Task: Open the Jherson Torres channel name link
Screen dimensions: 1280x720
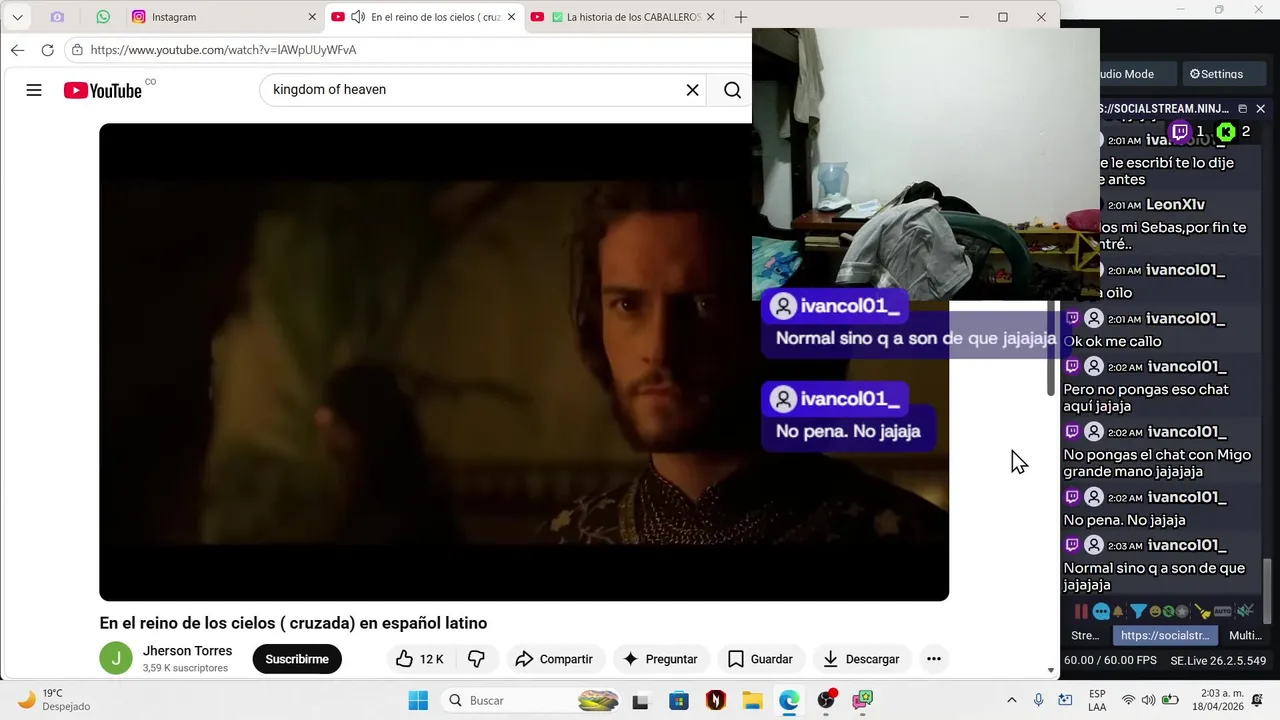Action: coord(187,651)
